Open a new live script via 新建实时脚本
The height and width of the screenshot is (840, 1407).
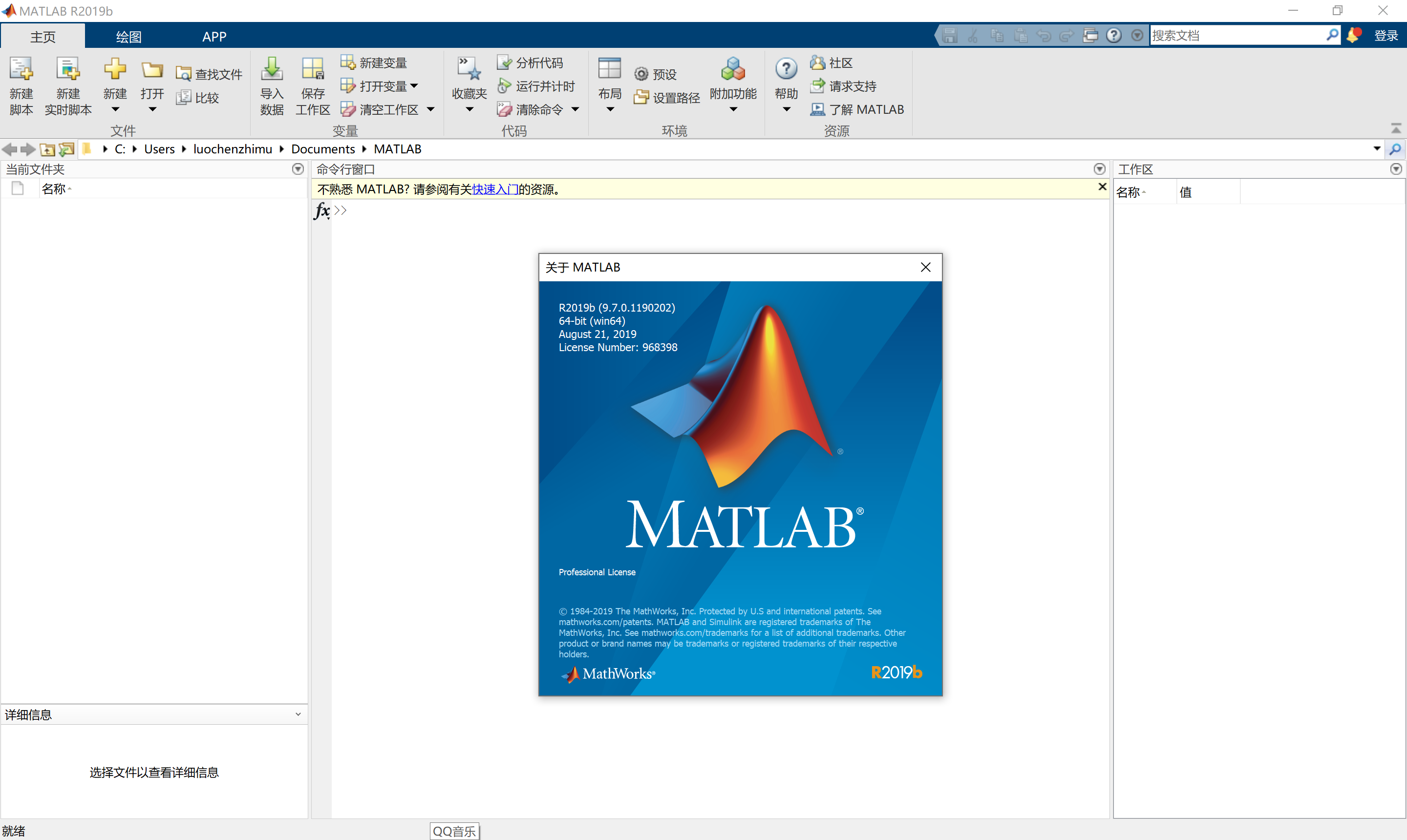click(68, 84)
